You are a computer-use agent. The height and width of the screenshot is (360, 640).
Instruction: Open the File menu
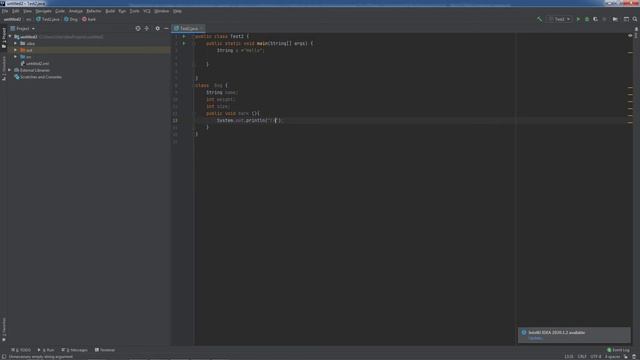tap(5, 11)
